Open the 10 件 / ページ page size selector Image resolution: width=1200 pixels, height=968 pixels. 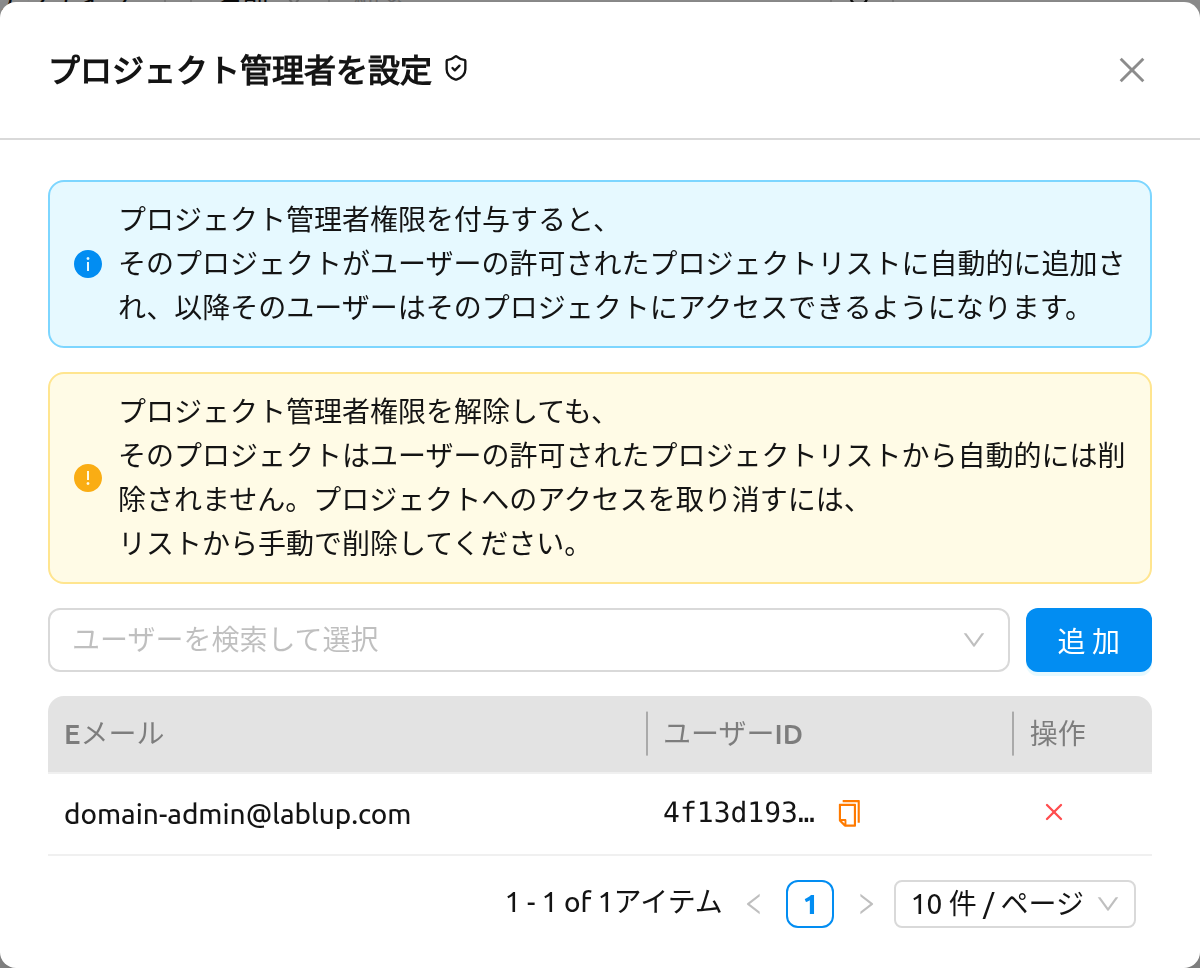(x=1014, y=904)
